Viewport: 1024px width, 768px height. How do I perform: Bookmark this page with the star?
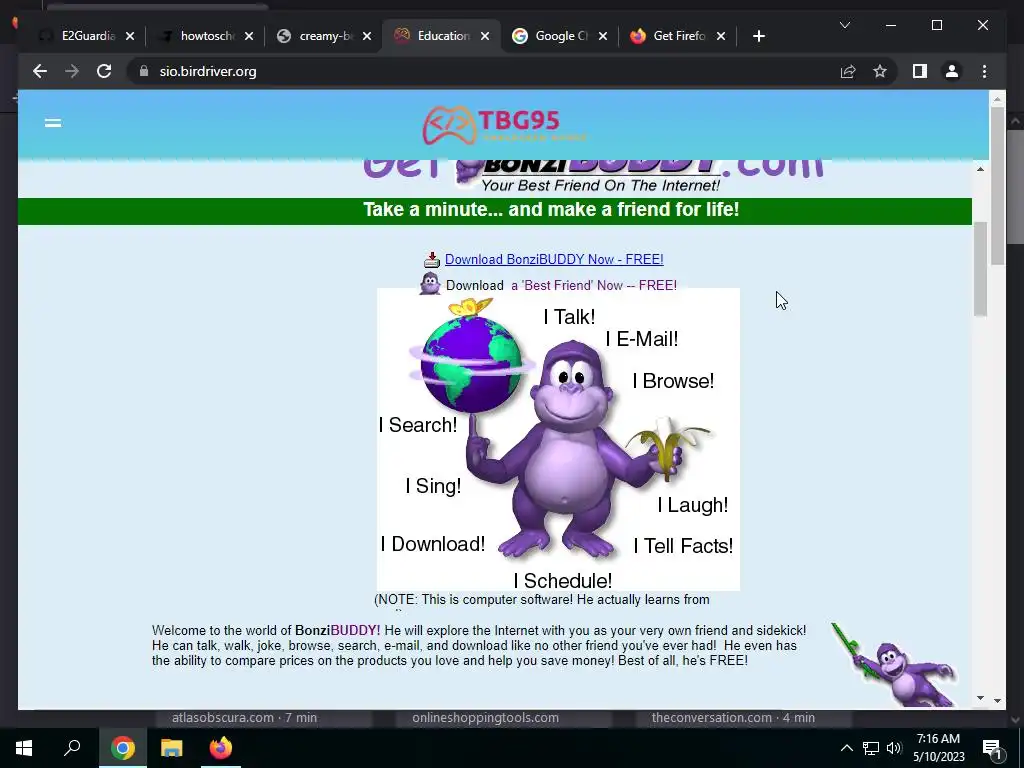coord(880,71)
